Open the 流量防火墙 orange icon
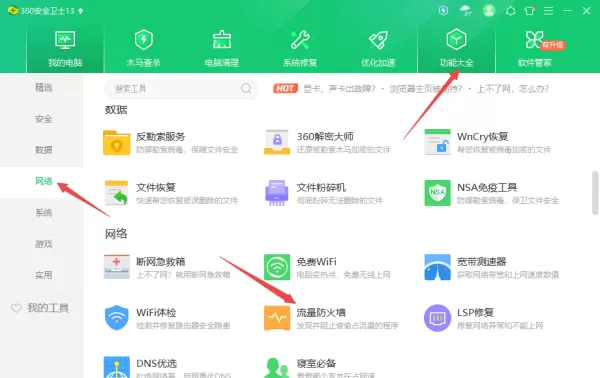The width and height of the screenshot is (600, 378). (277, 318)
